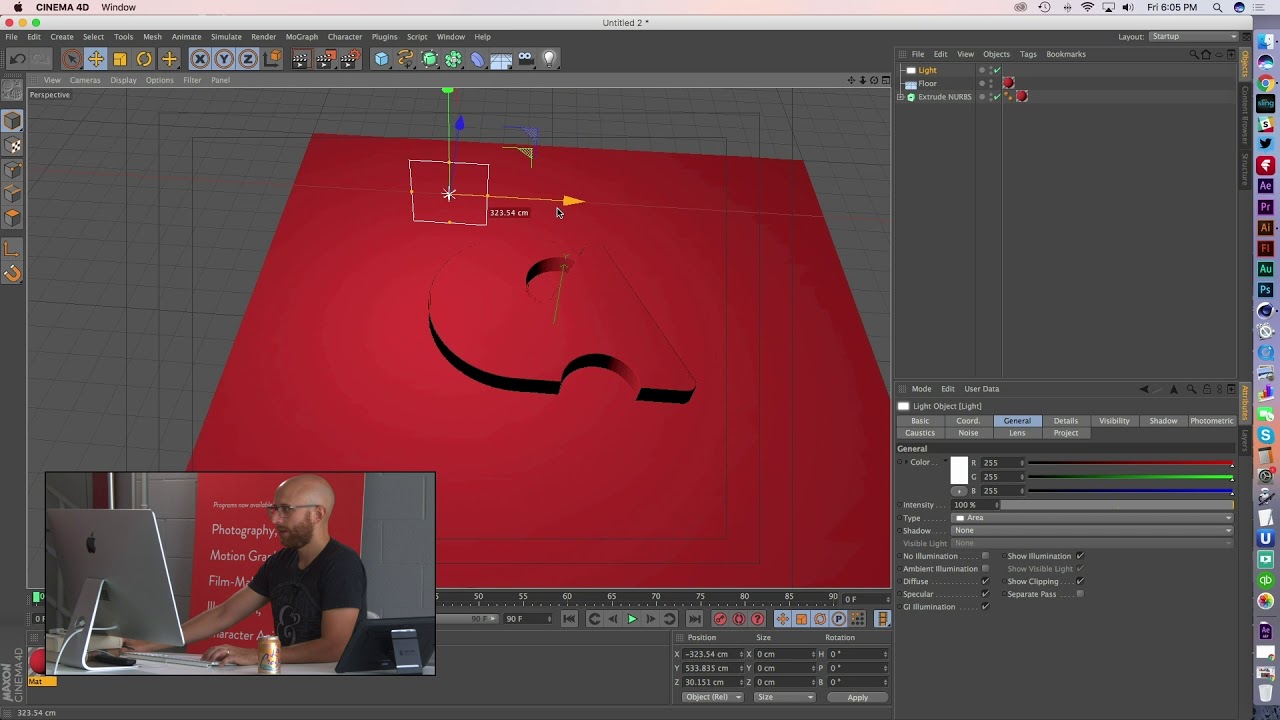Open the viewport Display menu
The height and width of the screenshot is (720, 1280).
pyautogui.click(x=123, y=80)
